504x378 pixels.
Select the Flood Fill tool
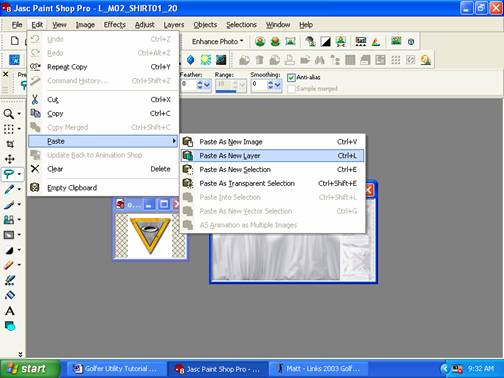(10, 295)
